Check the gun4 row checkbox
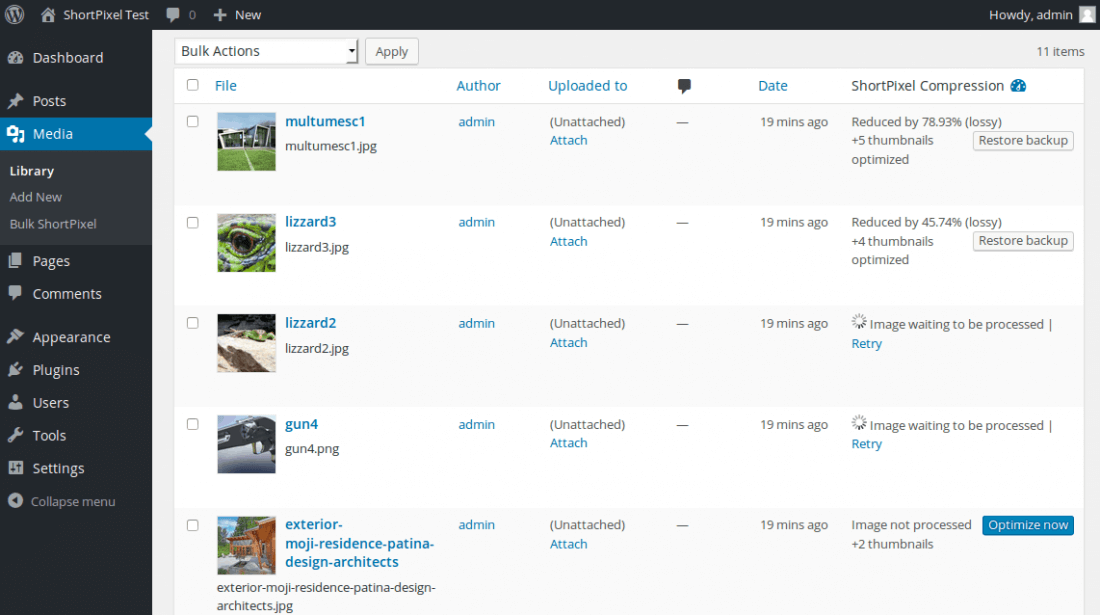Viewport: 1100px width, 615px height. (193, 424)
